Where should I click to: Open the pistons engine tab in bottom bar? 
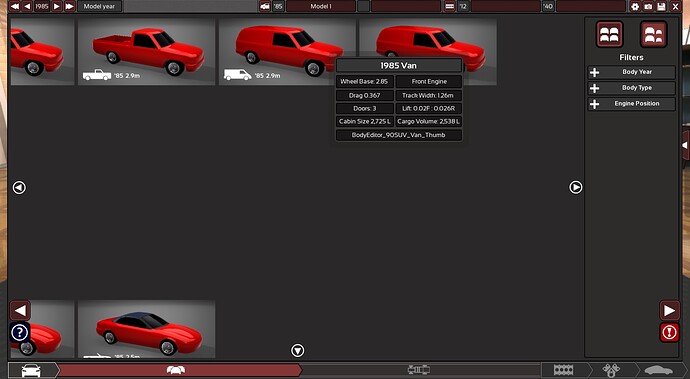click(x=612, y=370)
